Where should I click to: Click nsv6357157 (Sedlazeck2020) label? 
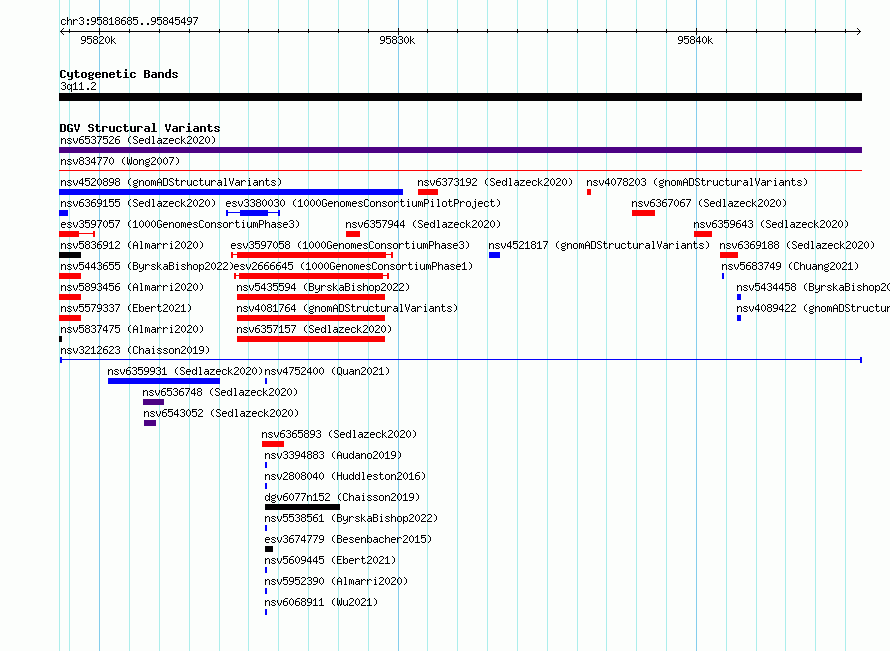[x=314, y=329]
